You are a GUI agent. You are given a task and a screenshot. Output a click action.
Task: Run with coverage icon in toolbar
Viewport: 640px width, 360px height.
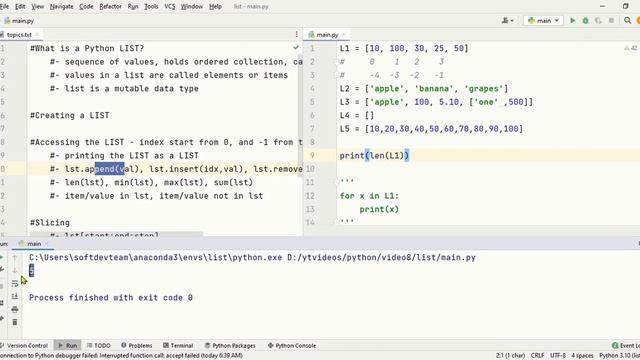pos(598,20)
